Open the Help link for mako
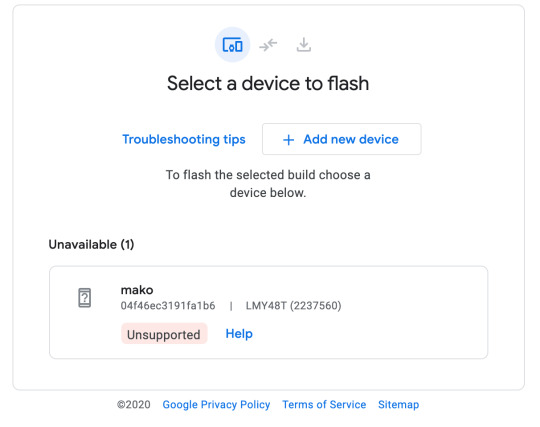The width and height of the screenshot is (540, 427). pos(239,334)
